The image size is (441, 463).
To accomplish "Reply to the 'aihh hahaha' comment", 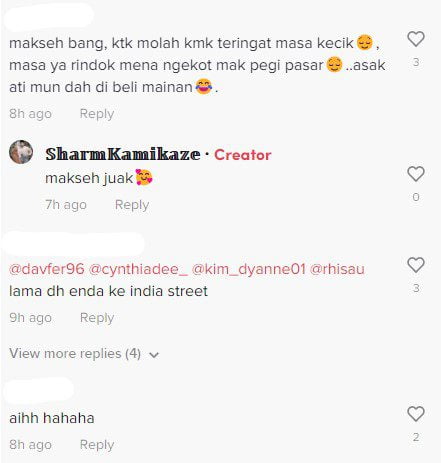I will tap(97, 445).
